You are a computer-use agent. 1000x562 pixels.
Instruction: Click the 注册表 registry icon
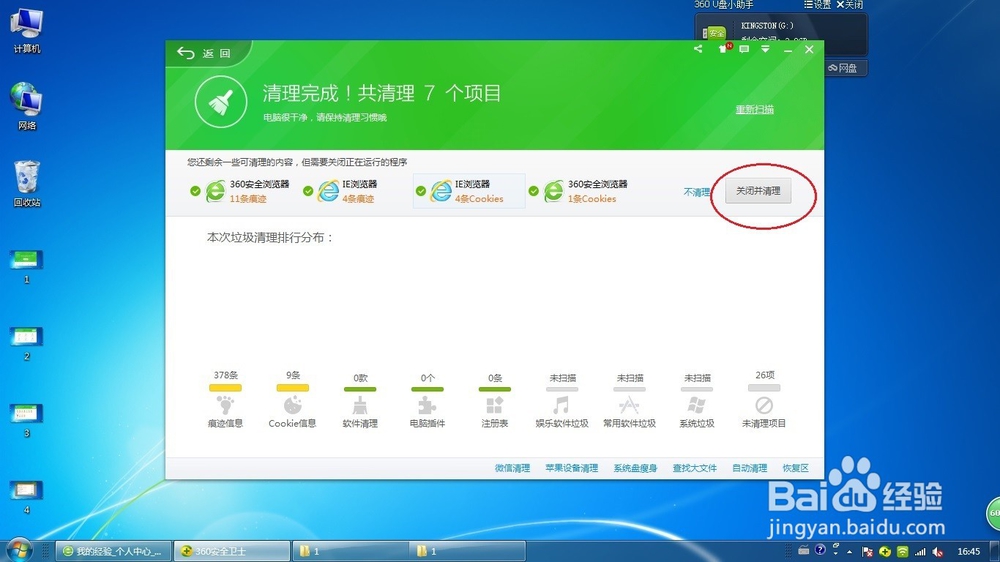click(495, 405)
